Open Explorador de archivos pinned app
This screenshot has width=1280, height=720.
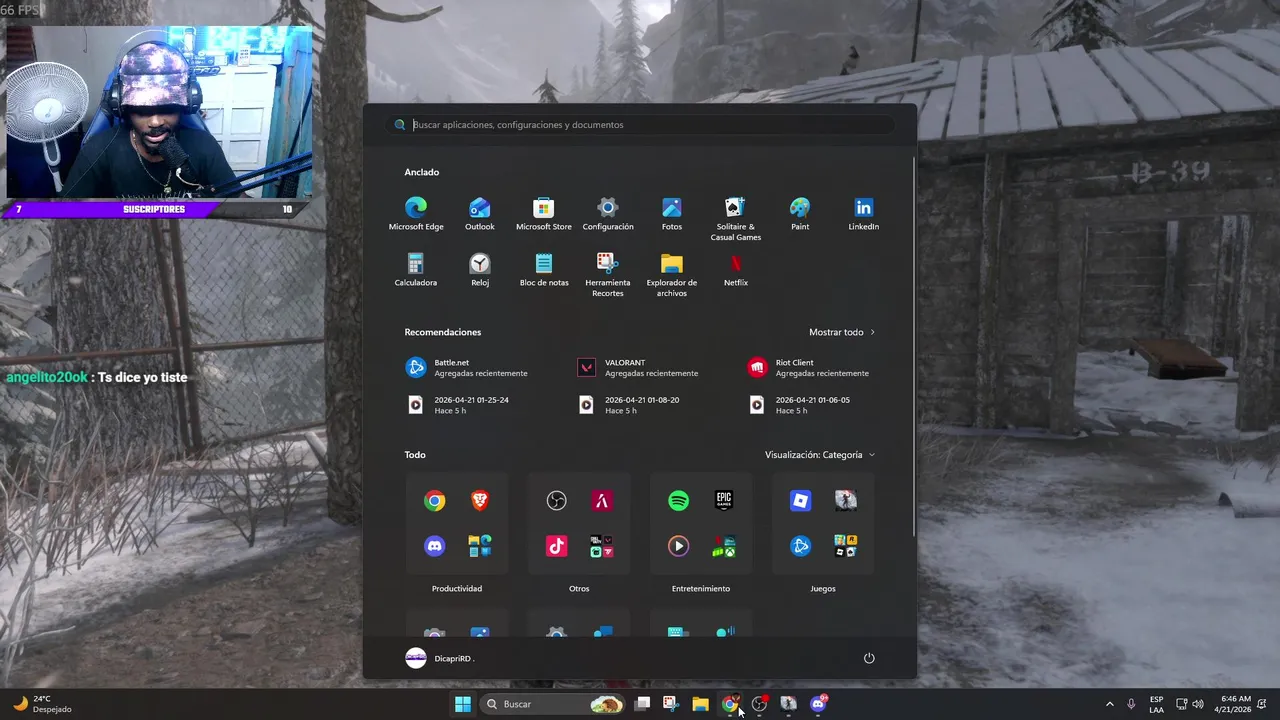click(672, 275)
